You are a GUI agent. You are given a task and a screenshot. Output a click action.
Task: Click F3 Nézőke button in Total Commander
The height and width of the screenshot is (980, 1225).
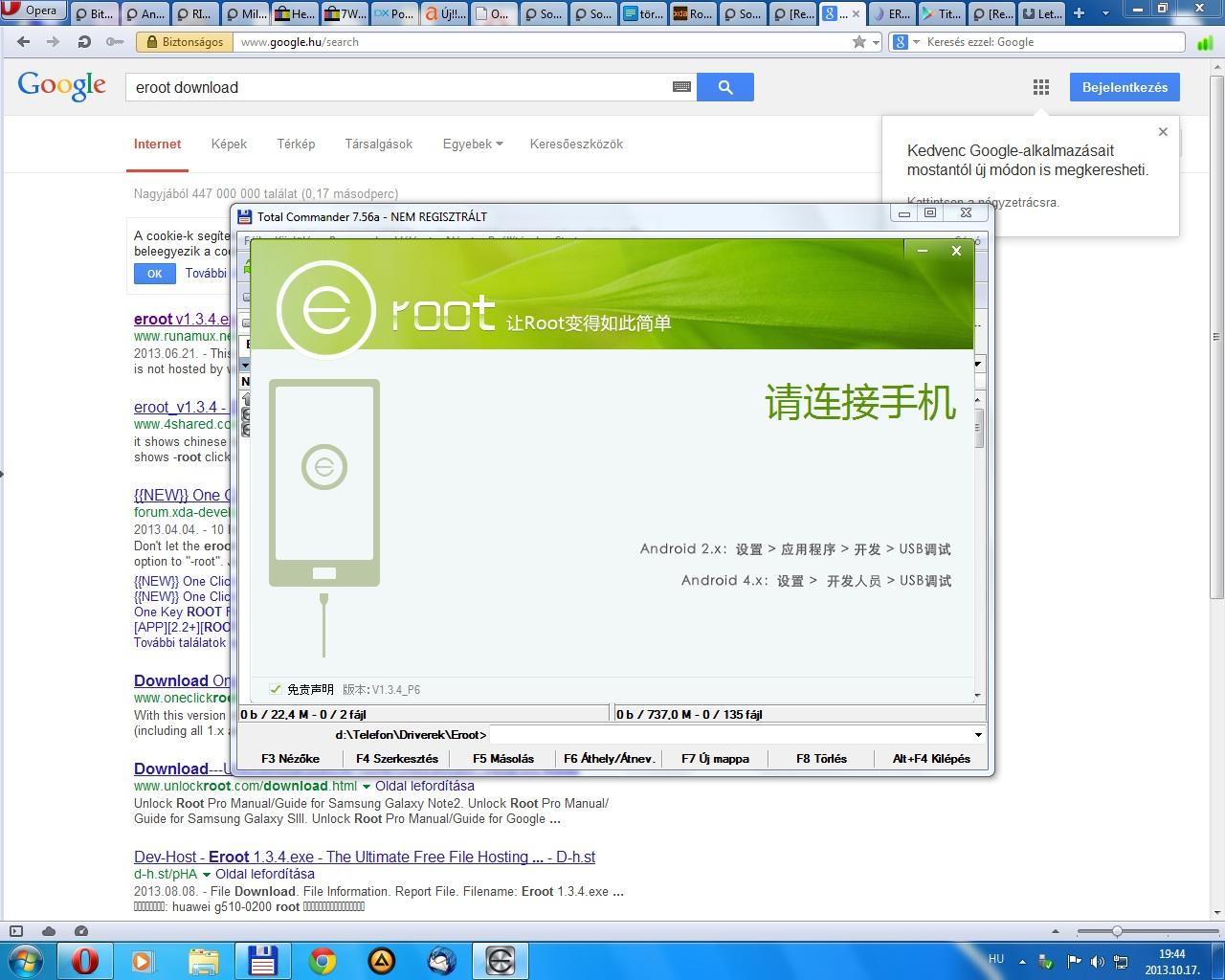pos(290,759)
